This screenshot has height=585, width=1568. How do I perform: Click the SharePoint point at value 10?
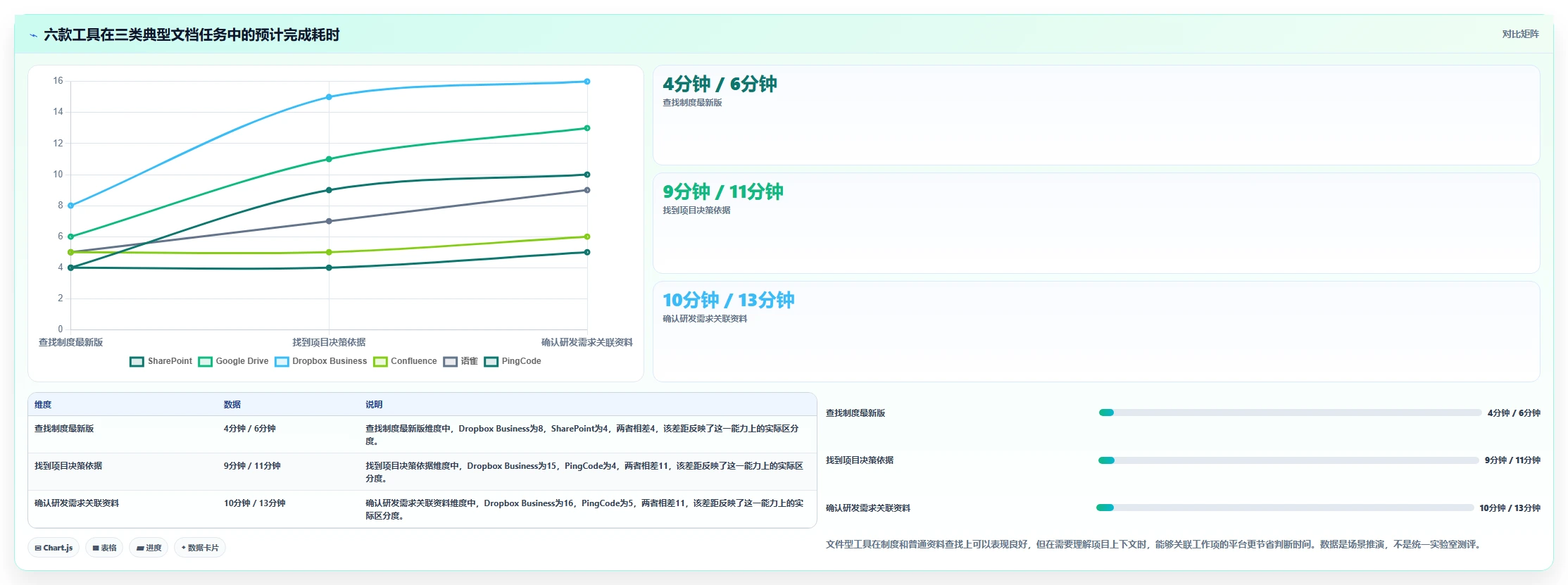[x=587, y=175]
